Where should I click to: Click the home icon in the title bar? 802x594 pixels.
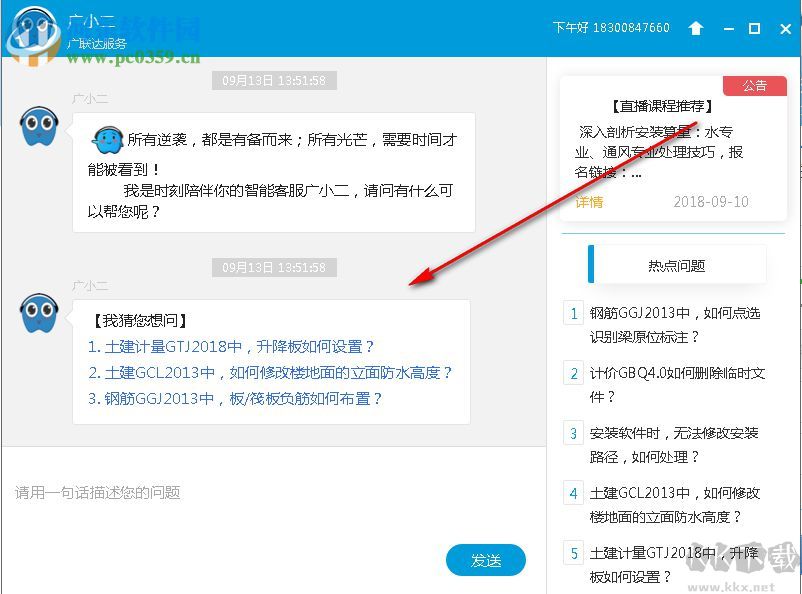[x=696, y=29]
